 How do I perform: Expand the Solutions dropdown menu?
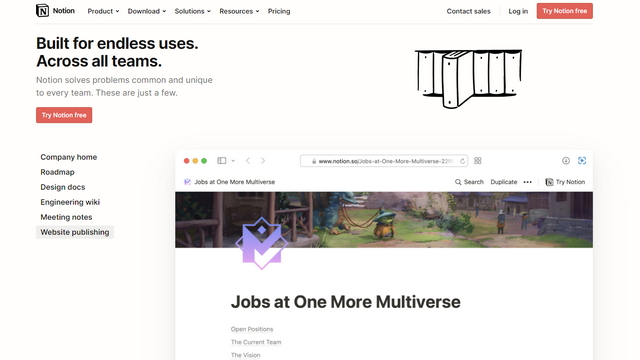point(193,11)
